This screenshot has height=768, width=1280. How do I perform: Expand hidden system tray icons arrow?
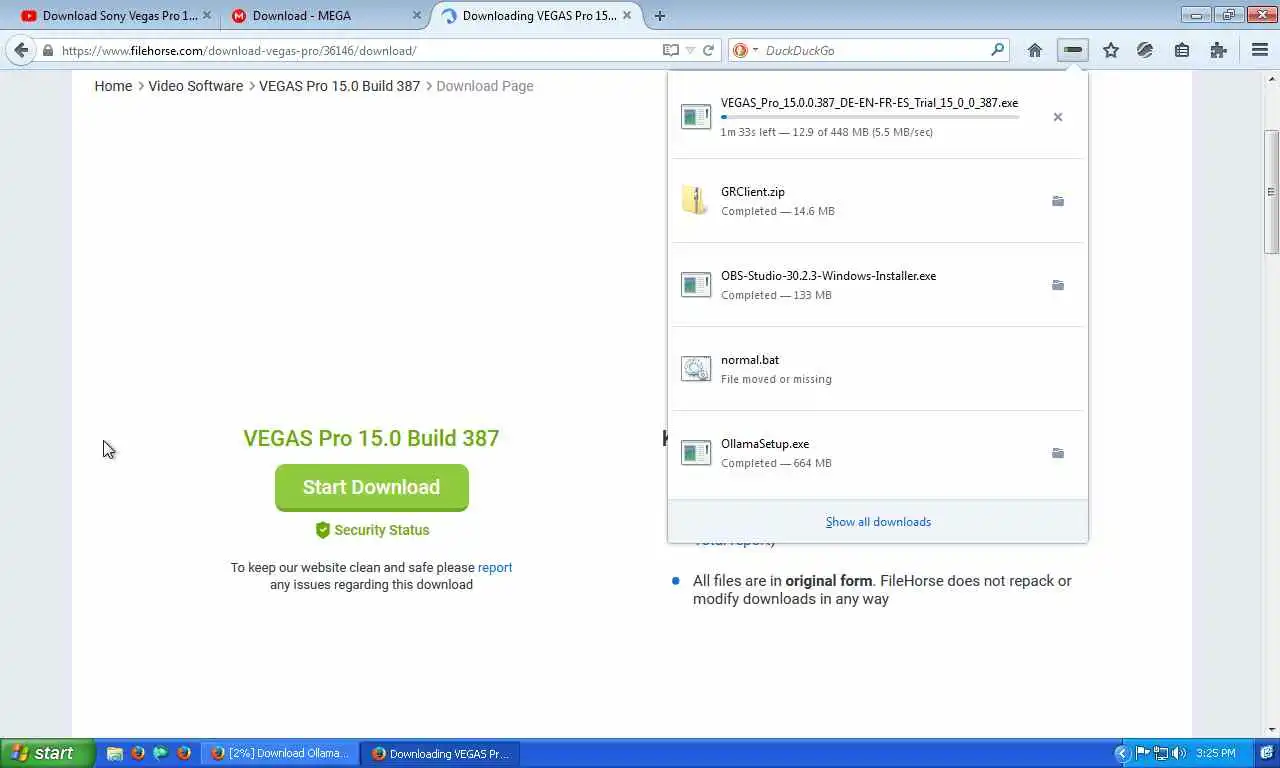click(1122, 753)
